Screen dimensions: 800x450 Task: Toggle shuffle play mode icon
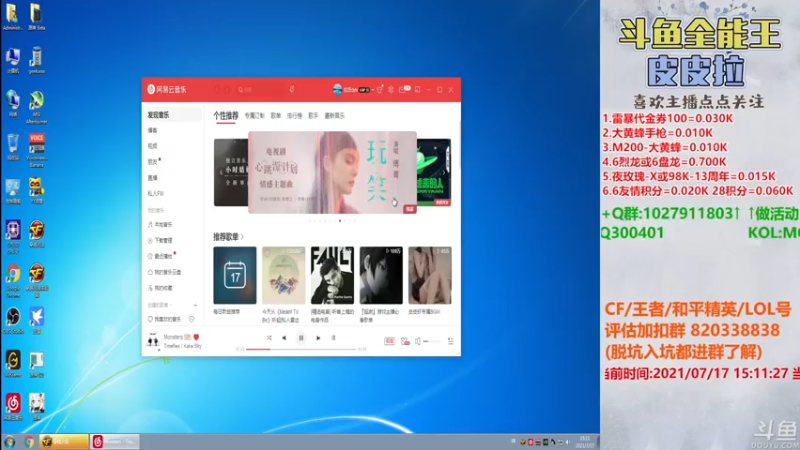click(x=269, y=338)
